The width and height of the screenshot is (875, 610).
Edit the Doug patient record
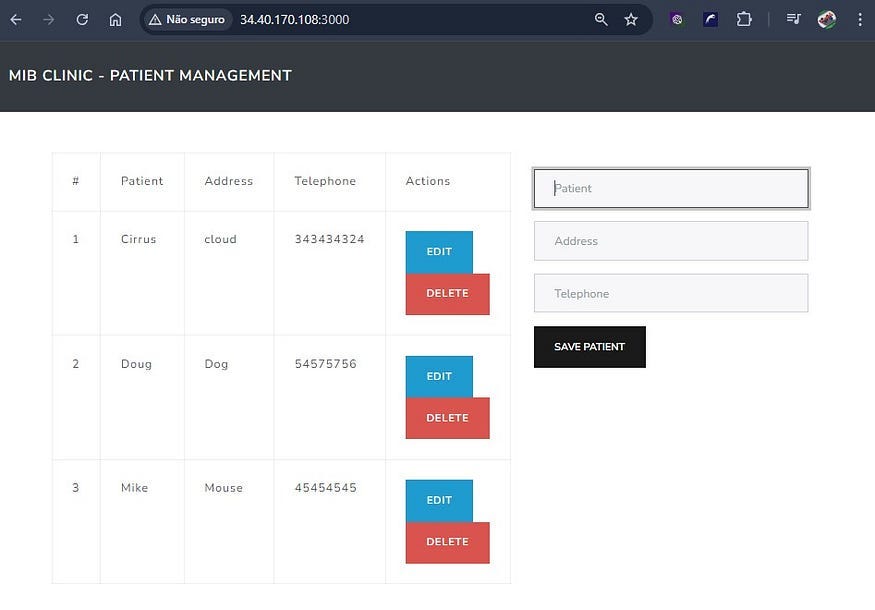tap(439, 377)
